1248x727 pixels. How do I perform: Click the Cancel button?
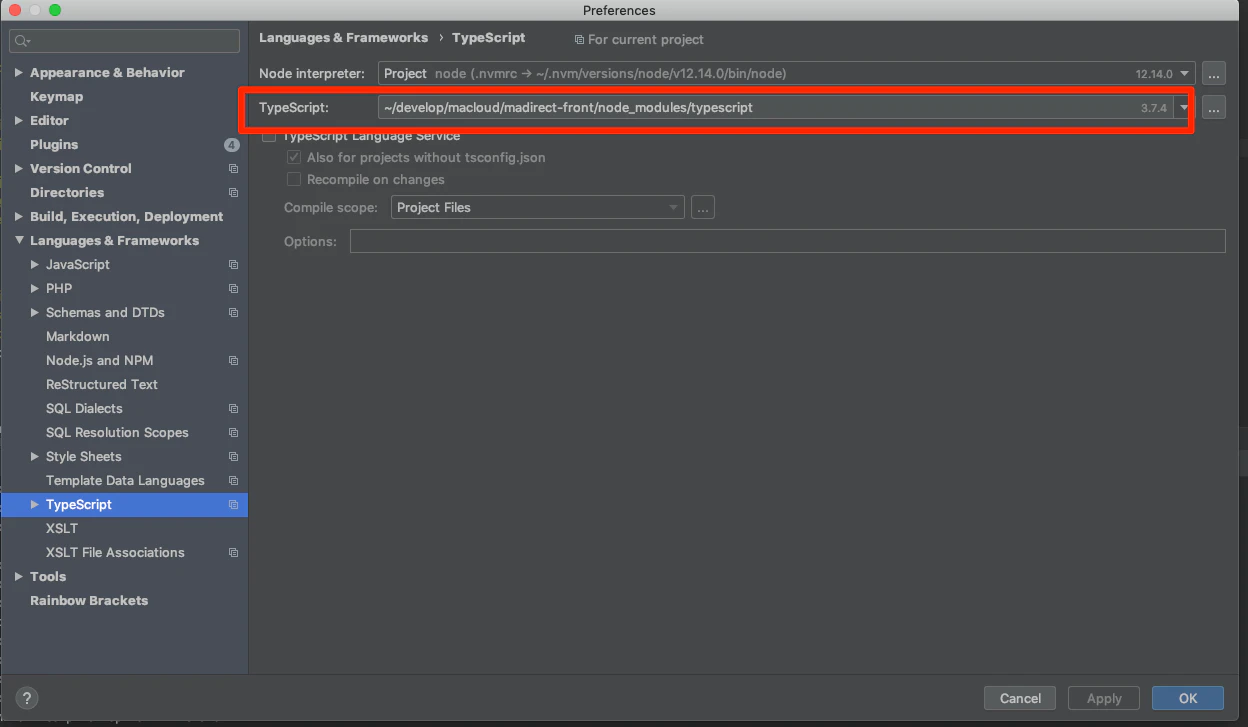click(x=1020, y=698)
